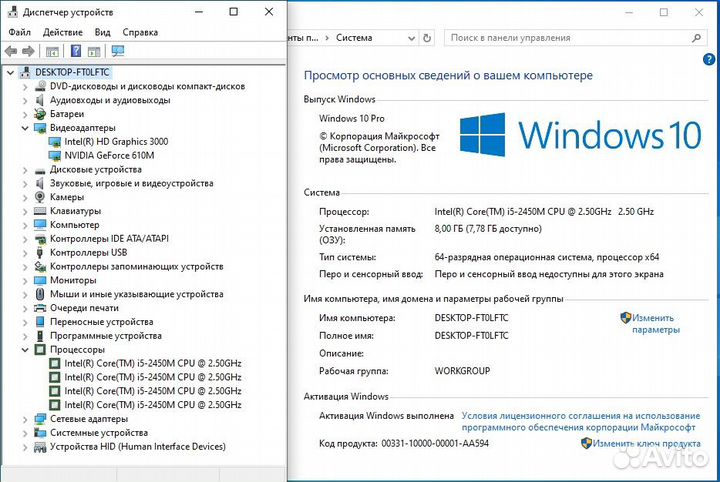This screenshot has height=482, width=720.
Task: Open the Microsoft license terms link
Action: point(580,421)
